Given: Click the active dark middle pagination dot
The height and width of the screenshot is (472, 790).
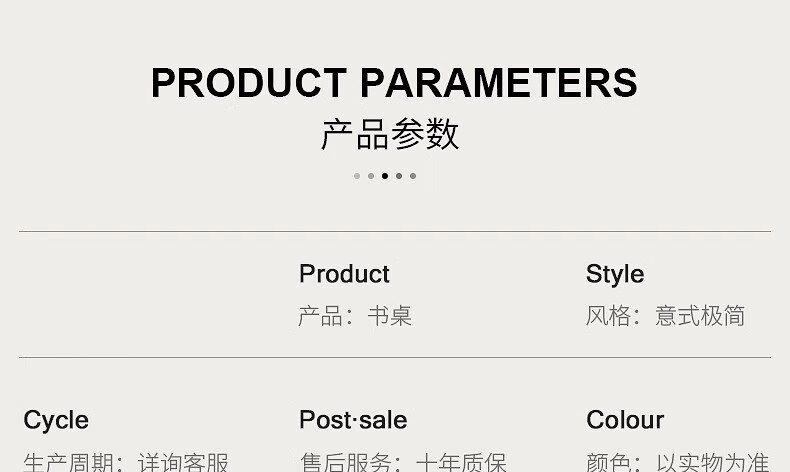Looking at the screenshot, I should pos(385,176).
